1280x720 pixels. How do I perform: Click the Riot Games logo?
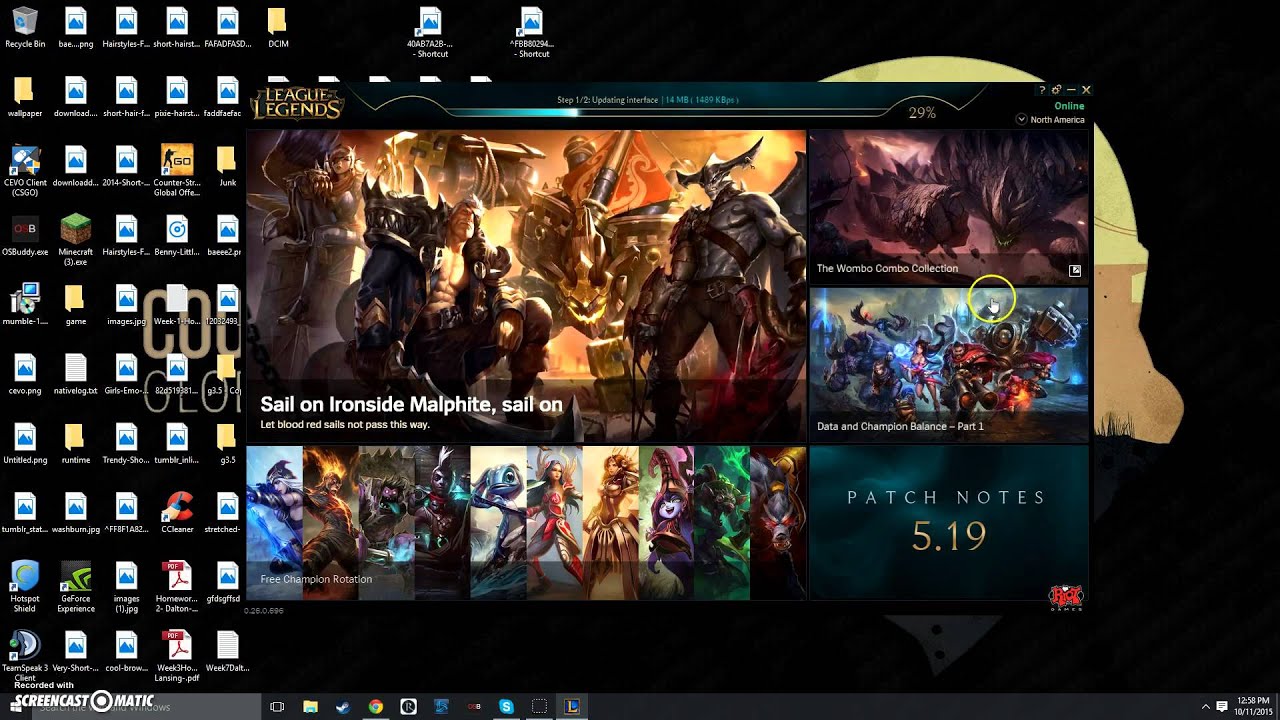coord(1065,598)
